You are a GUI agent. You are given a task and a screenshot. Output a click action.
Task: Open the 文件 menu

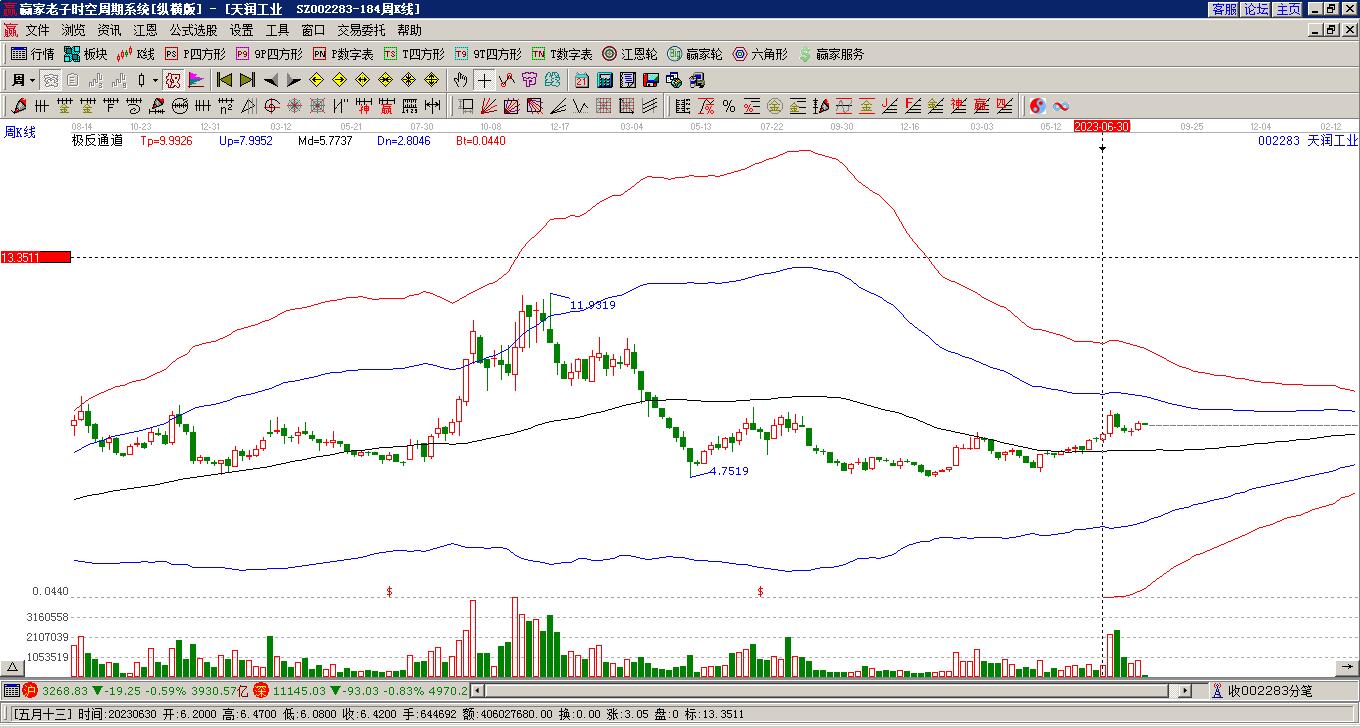38,31
